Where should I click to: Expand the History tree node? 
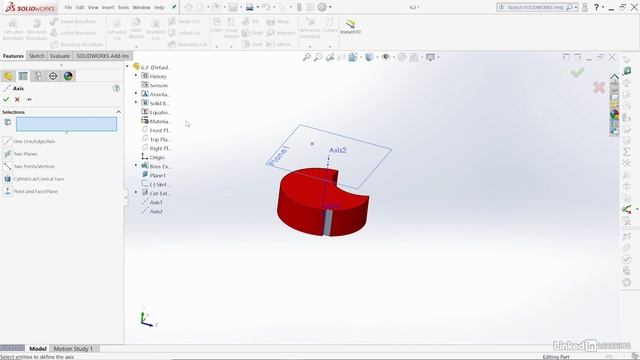click(136, 76)
